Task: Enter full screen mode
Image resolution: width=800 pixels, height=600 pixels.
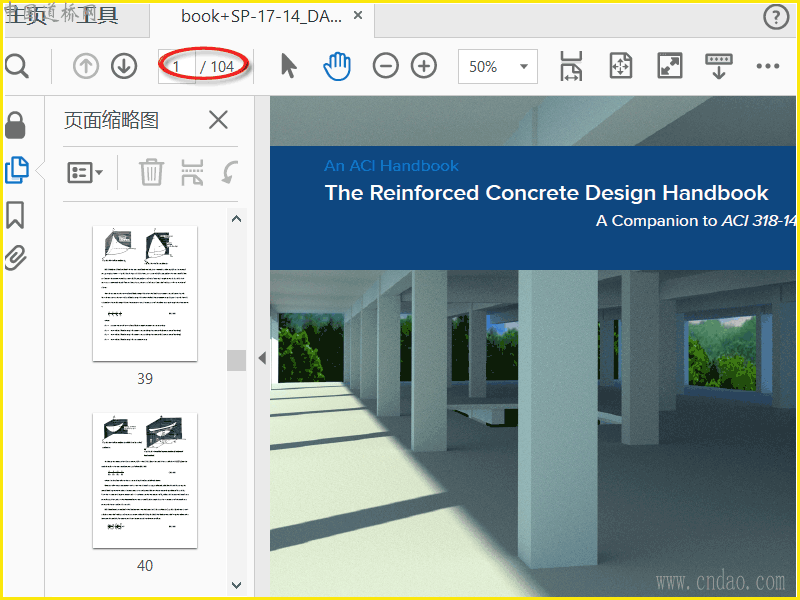Action: [669, 66]
